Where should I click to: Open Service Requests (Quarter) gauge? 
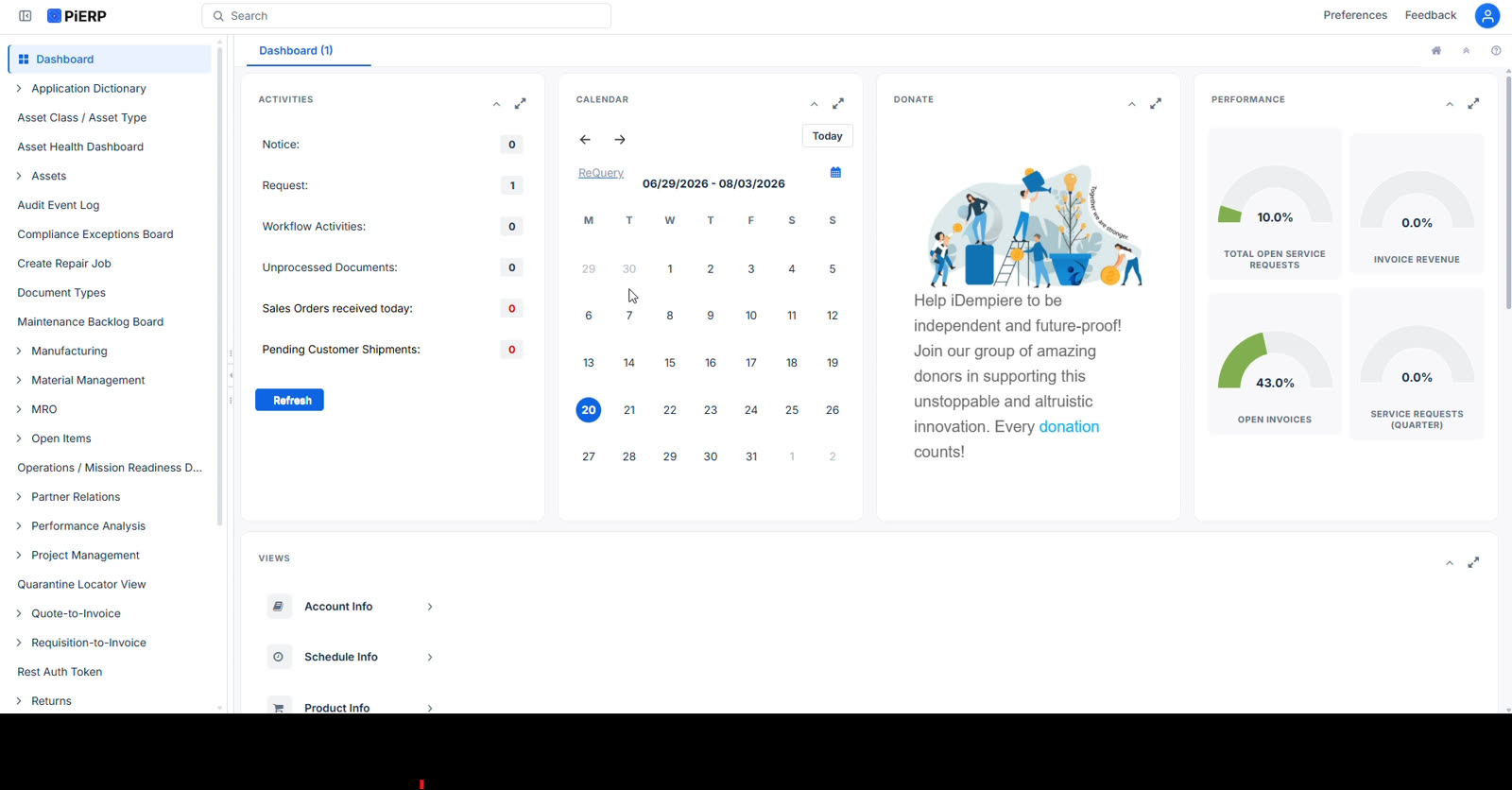point(1417,364)
